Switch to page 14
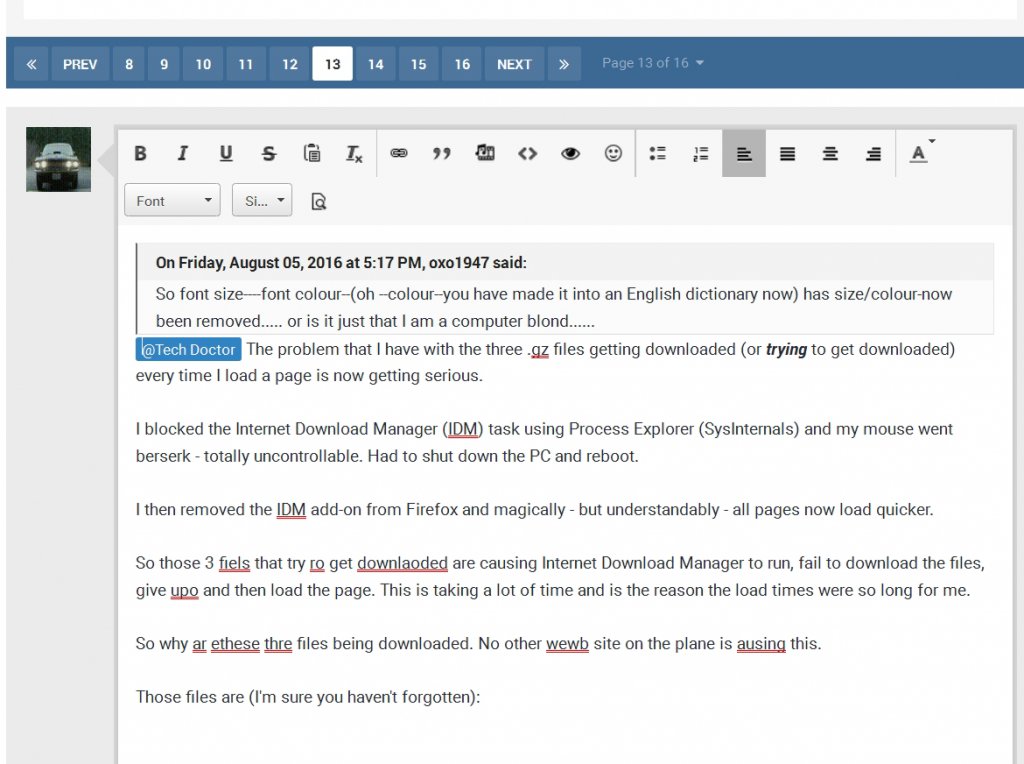Image resolution: width=1024 pixels, height=764 pixels. pos(375,63)
